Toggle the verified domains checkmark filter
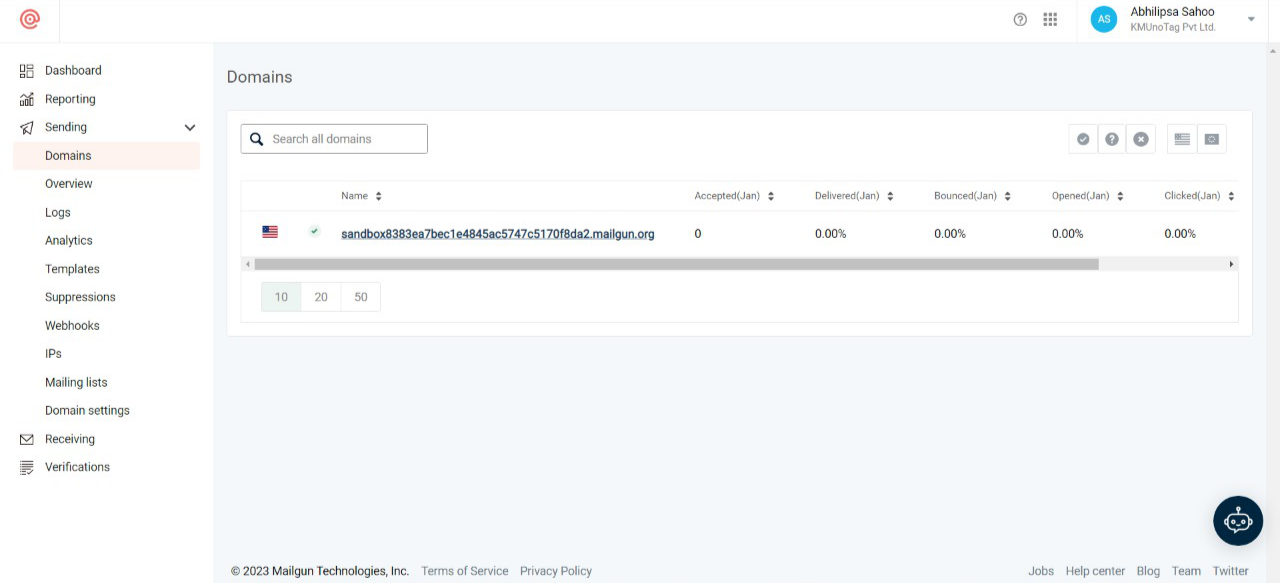 click(x=1083, y=139)
